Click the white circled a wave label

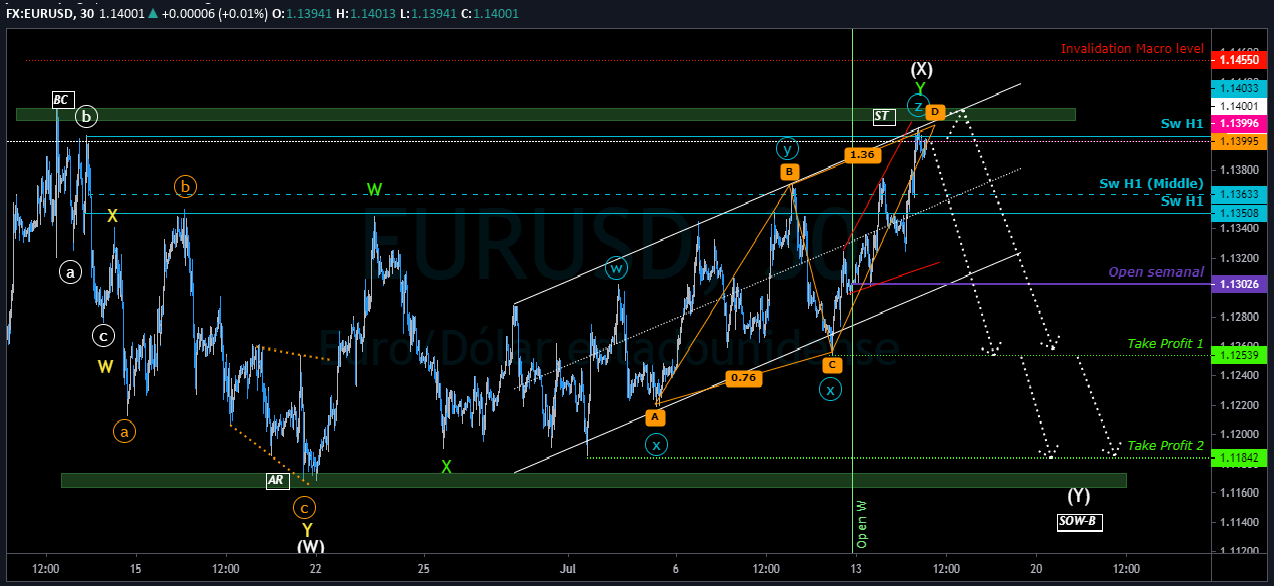pyautogui.click(x=69, y=271)
